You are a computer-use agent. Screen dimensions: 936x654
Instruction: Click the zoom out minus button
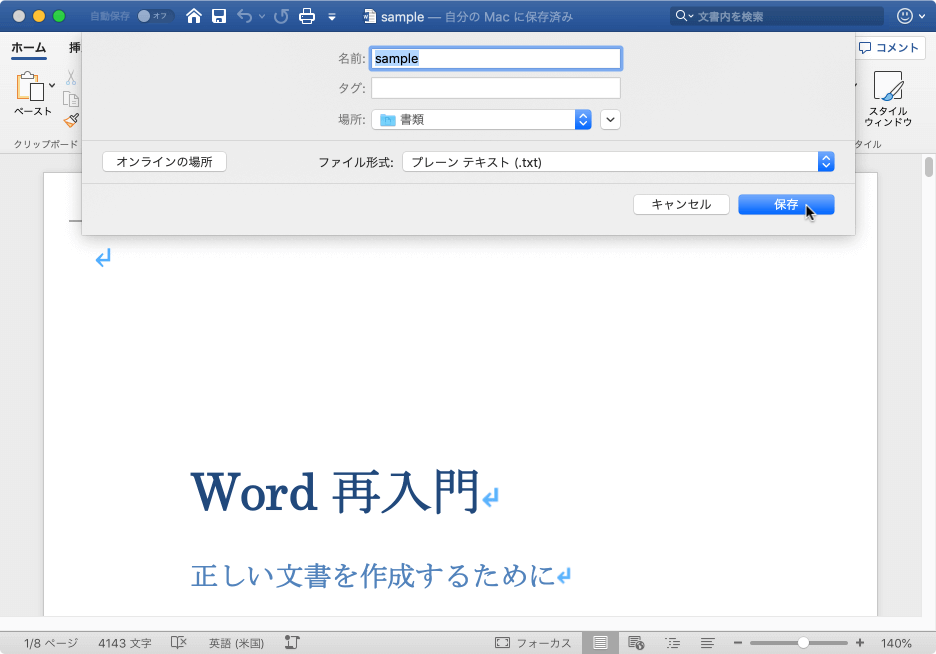[738, 643]
